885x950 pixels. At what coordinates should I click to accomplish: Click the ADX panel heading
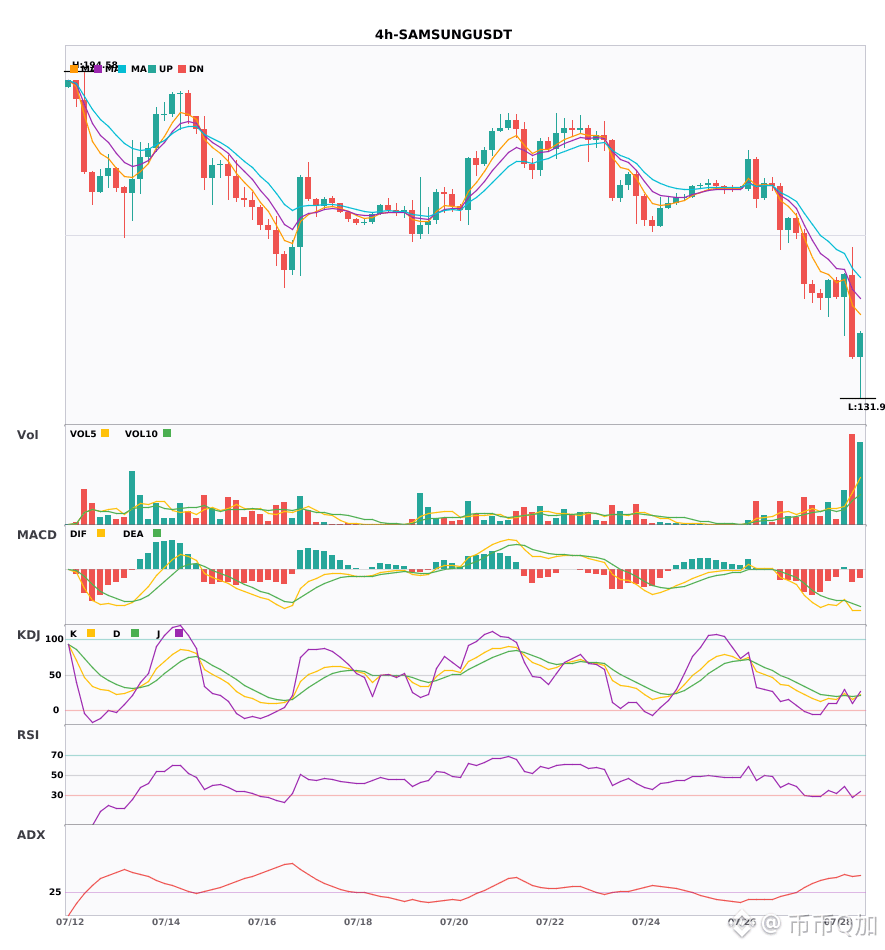tap(31, 835)
